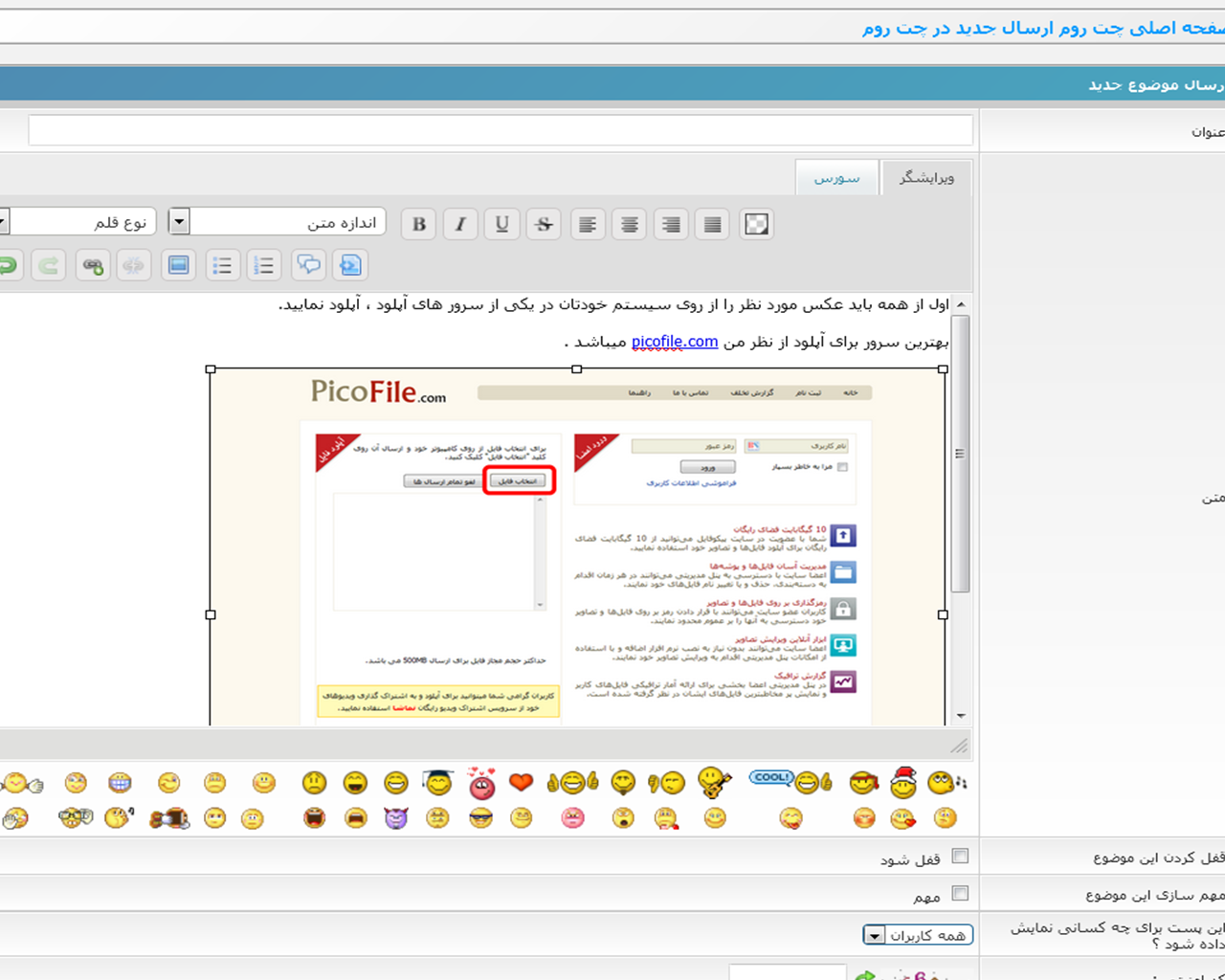
Task: Click the checkered maximize-editor icon
Action: coord(756,224)
